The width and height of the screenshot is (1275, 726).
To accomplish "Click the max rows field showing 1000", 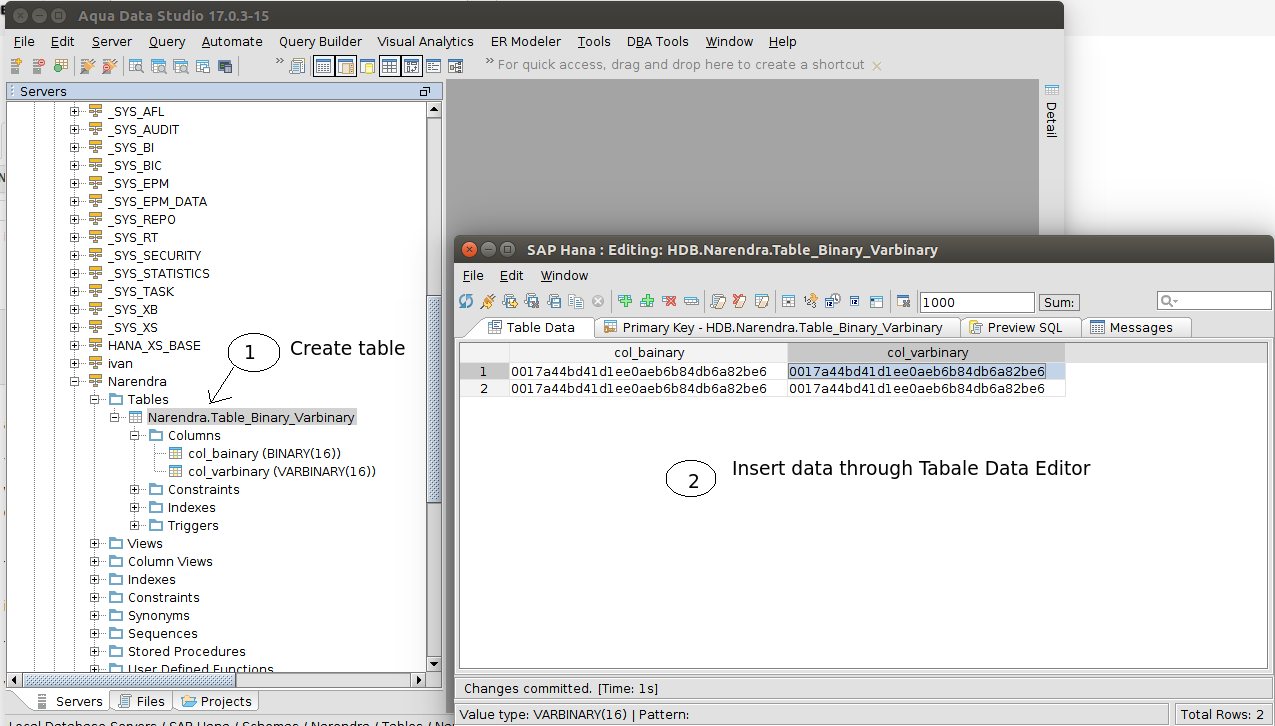I will (976, 302).
